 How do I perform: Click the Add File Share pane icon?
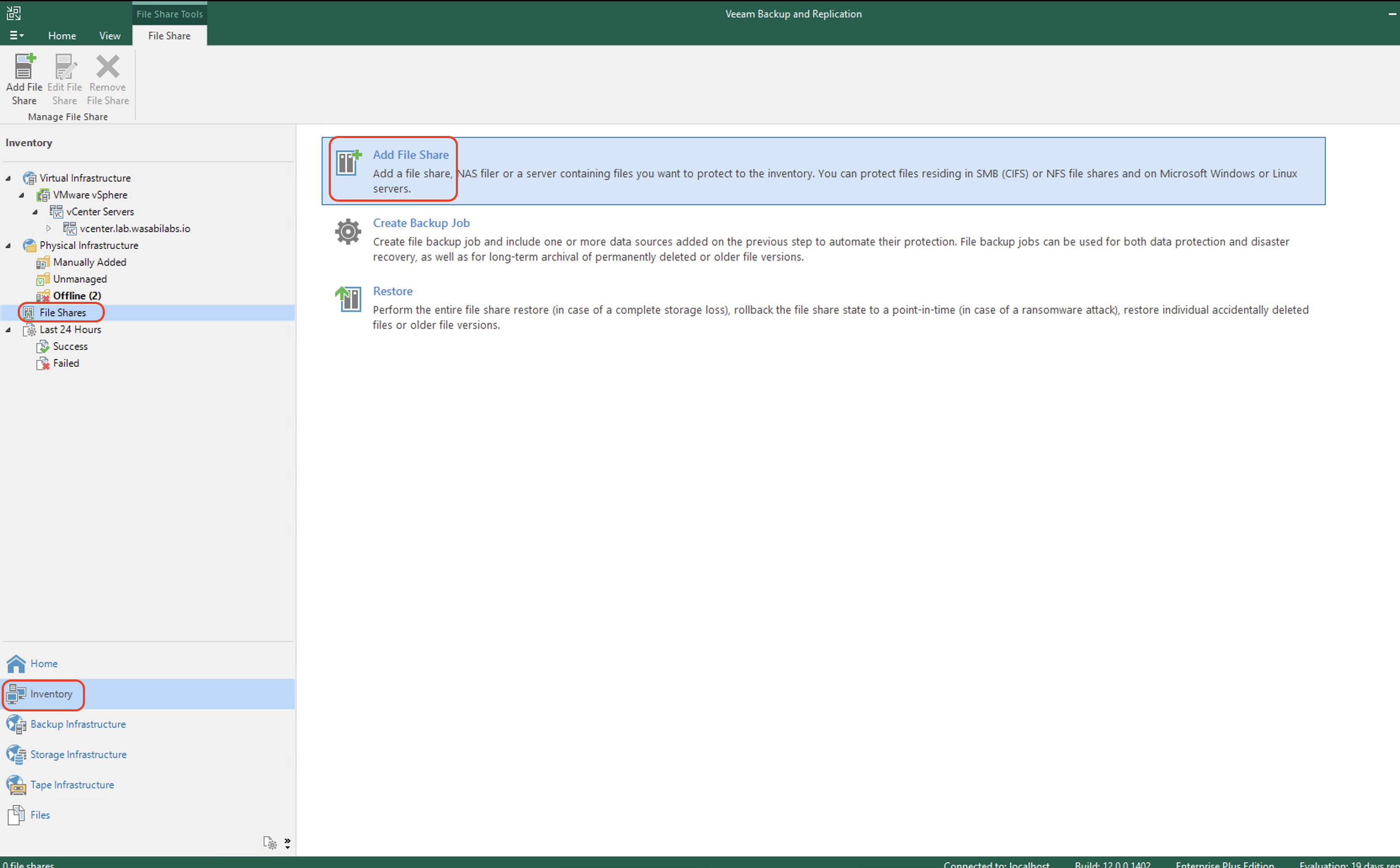349,162
